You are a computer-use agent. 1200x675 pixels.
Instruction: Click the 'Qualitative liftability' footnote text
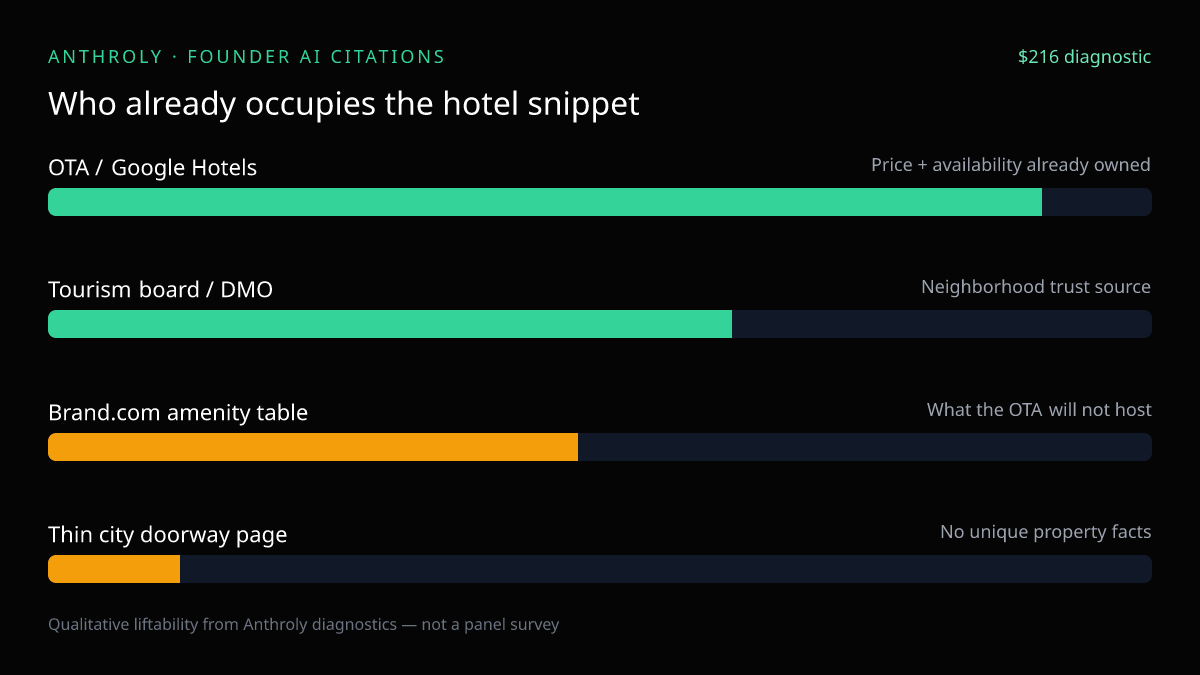(304, 624)
